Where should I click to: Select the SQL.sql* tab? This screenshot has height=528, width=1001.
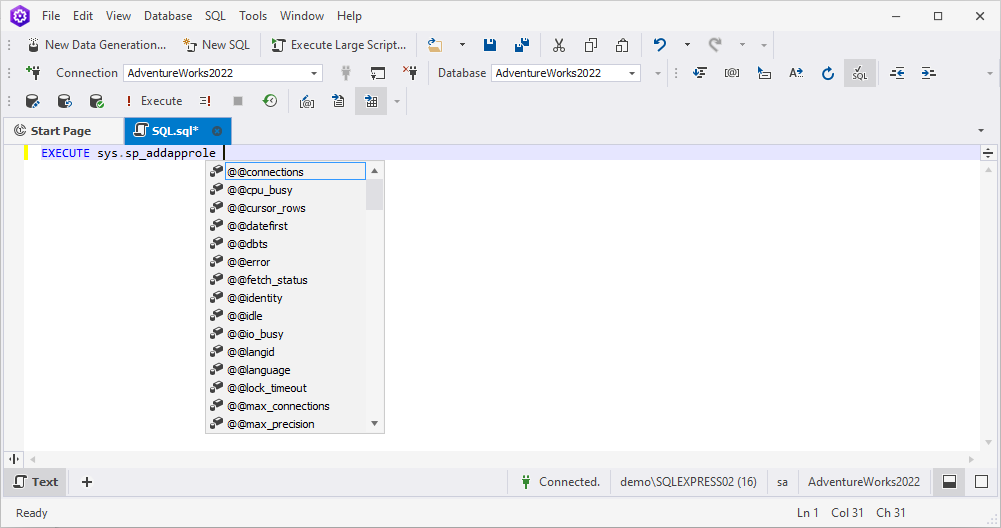tap(175, 131)
